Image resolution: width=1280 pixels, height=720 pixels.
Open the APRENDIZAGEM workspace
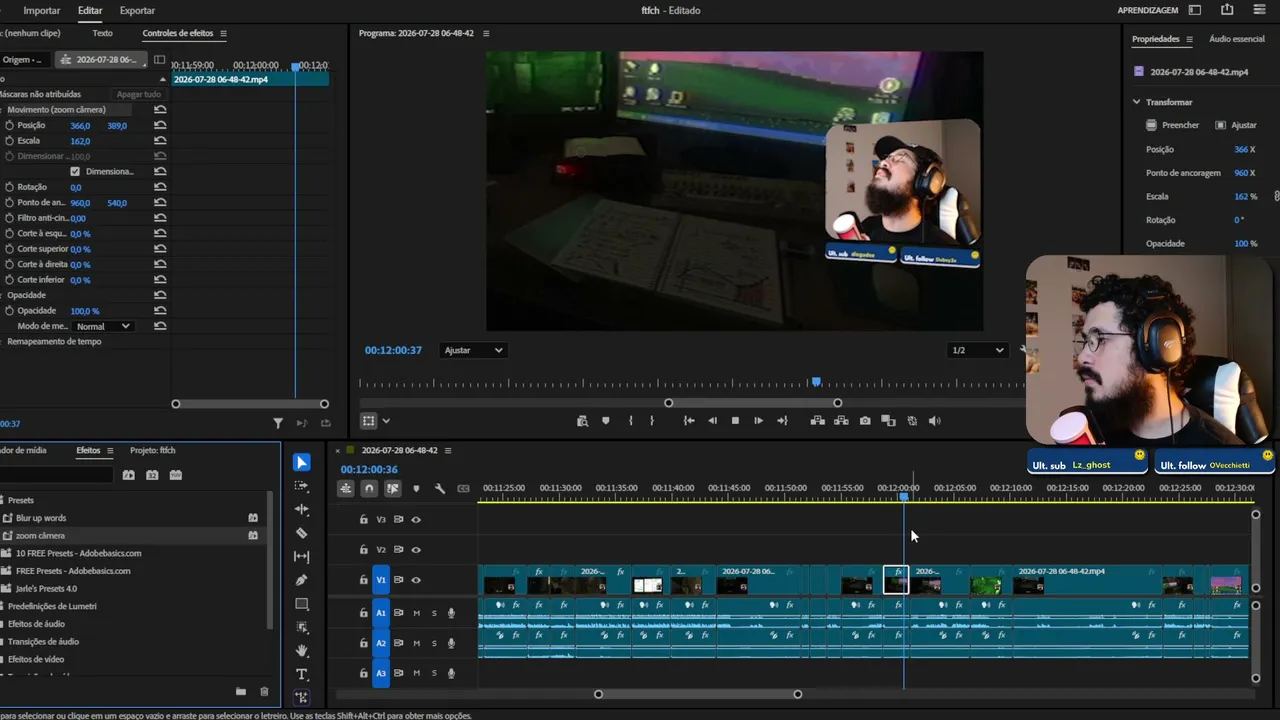click(1148, 10)
